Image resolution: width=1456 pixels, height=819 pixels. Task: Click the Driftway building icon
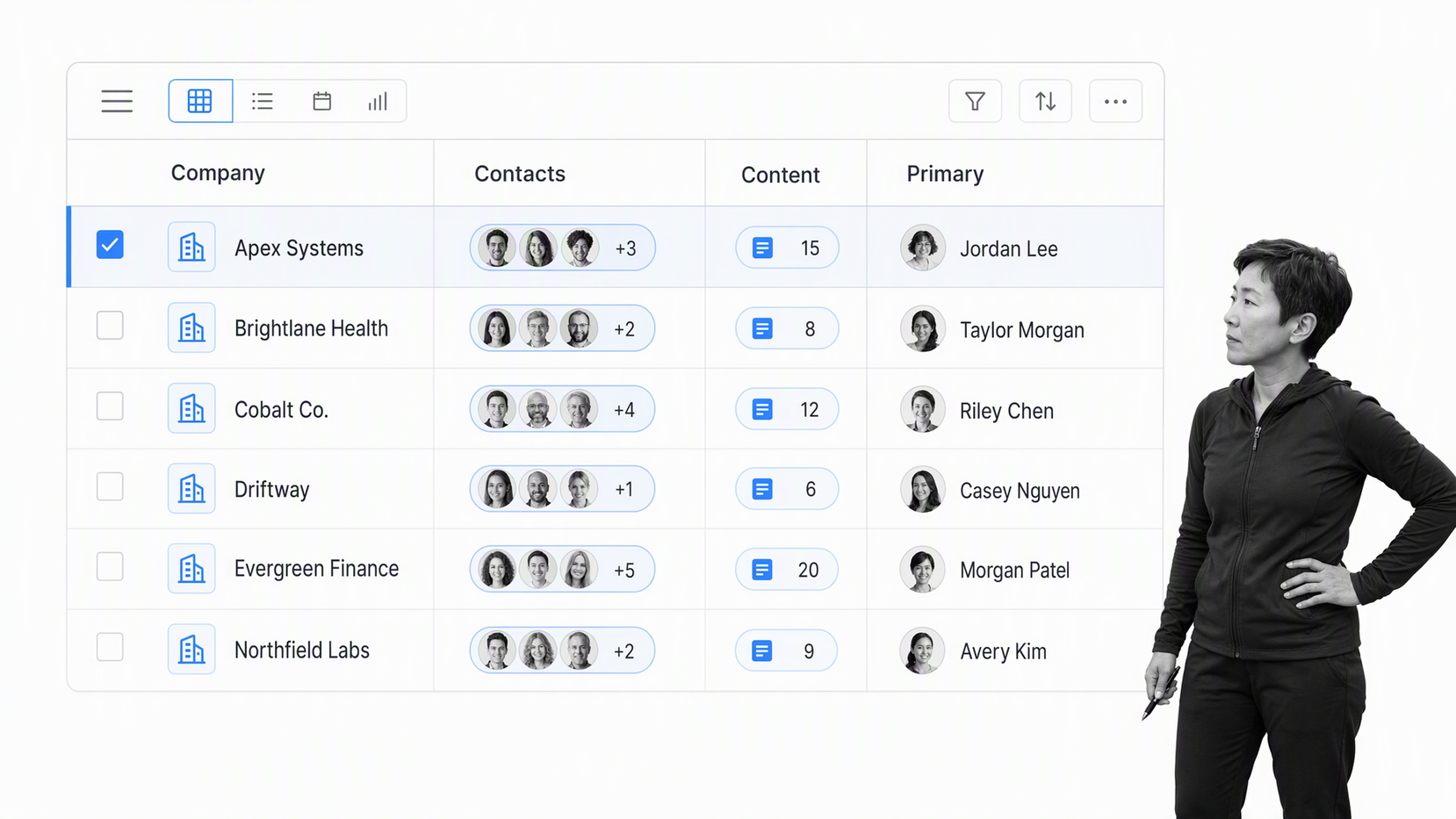tap(191, 489)
